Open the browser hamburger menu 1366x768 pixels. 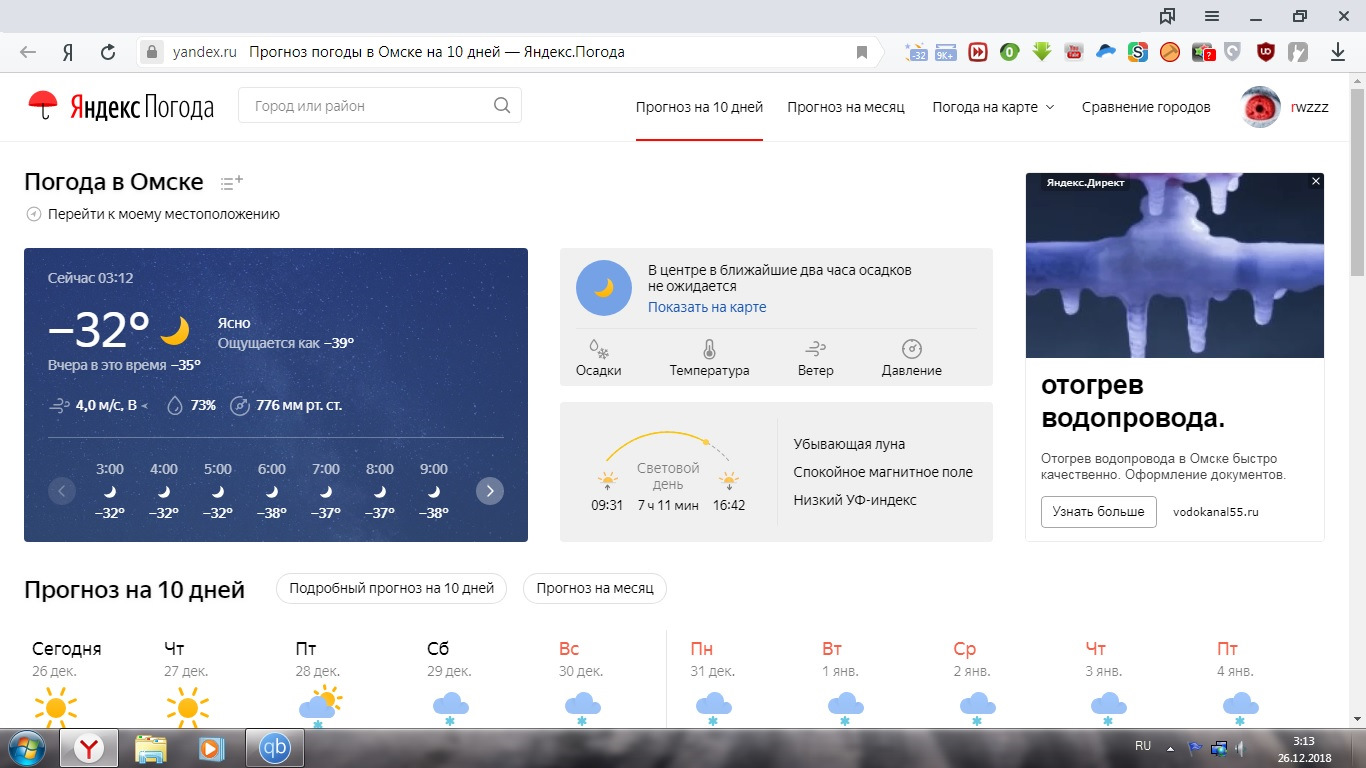(1212, 16)
